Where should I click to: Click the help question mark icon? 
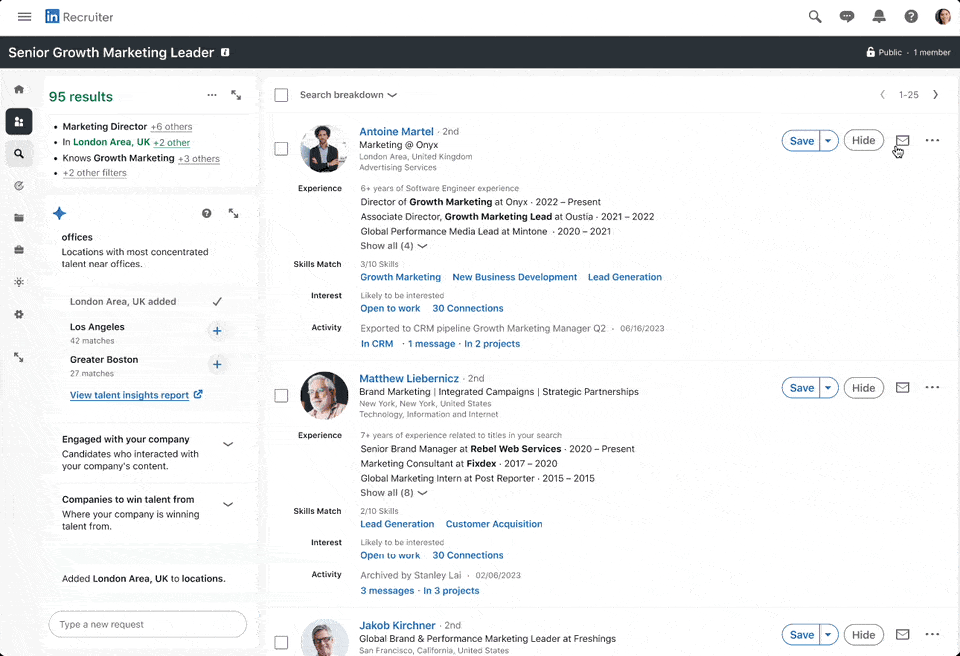click(x=911, y=16)
